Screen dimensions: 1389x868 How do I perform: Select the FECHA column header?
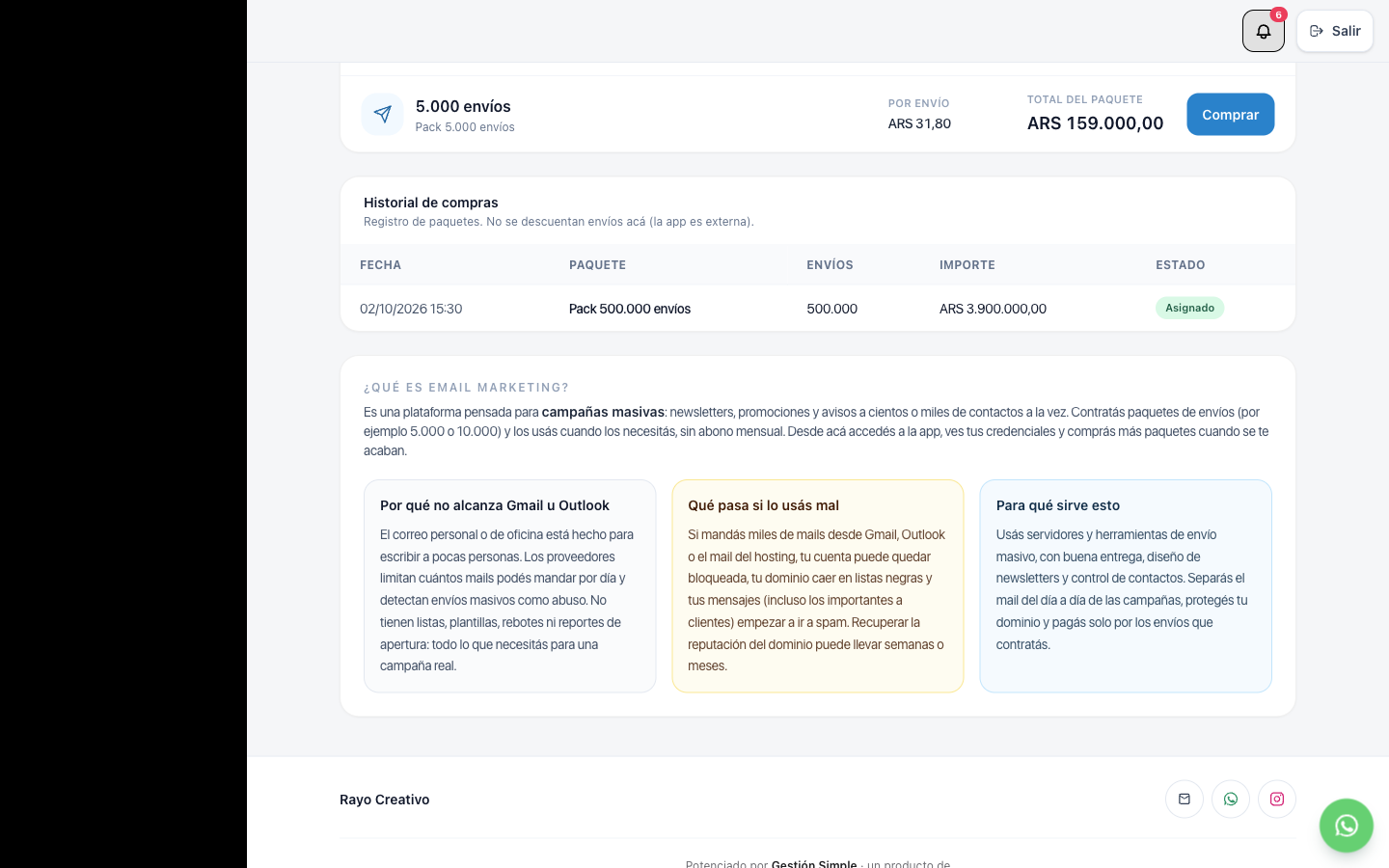(380, 265)
